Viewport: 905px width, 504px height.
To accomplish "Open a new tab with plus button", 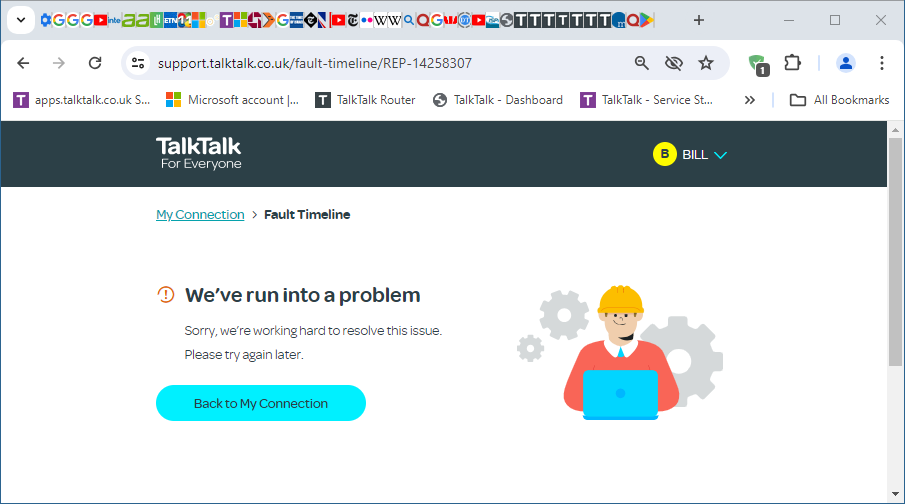I will 698,20.
